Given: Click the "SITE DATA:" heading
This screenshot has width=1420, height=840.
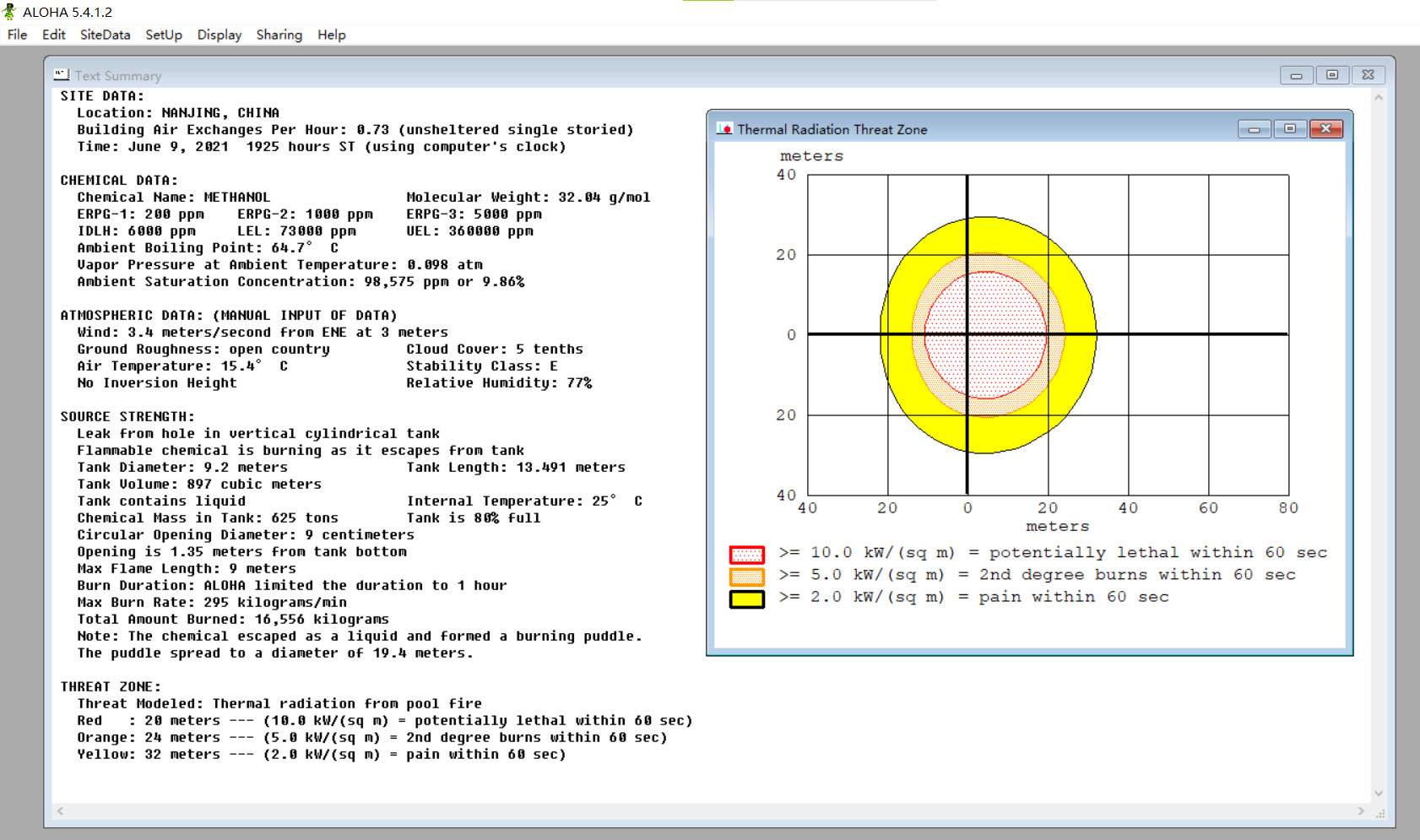Looking at the screenshot, I should coord(102,96).
